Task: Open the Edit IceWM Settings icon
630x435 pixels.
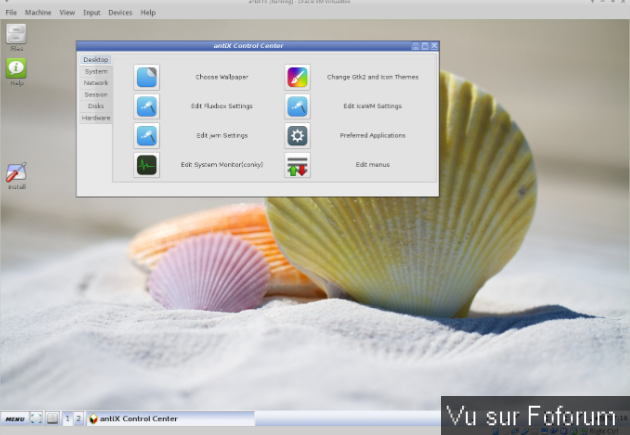Action: pos(297,106)
